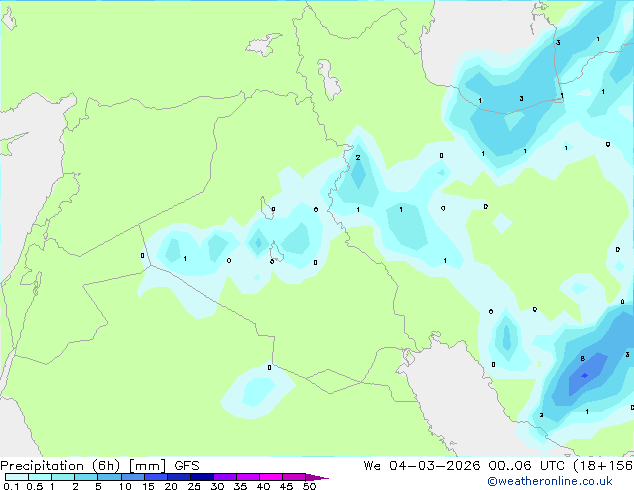Select the 5–10 mm legend color box
Viewport: 634px width, 490px height.
(109, 477)
